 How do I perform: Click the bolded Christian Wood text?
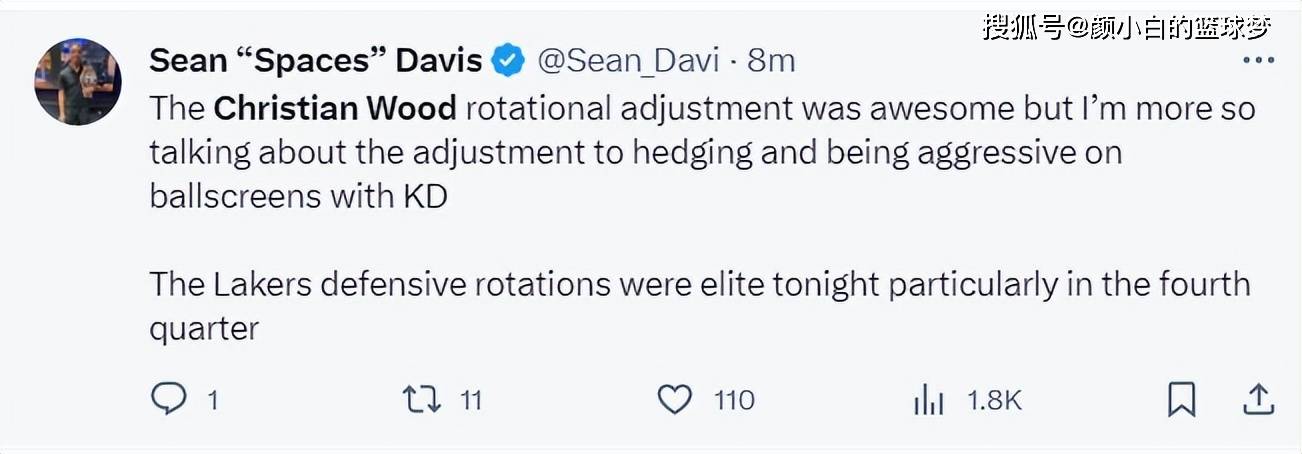click(335, 108)
